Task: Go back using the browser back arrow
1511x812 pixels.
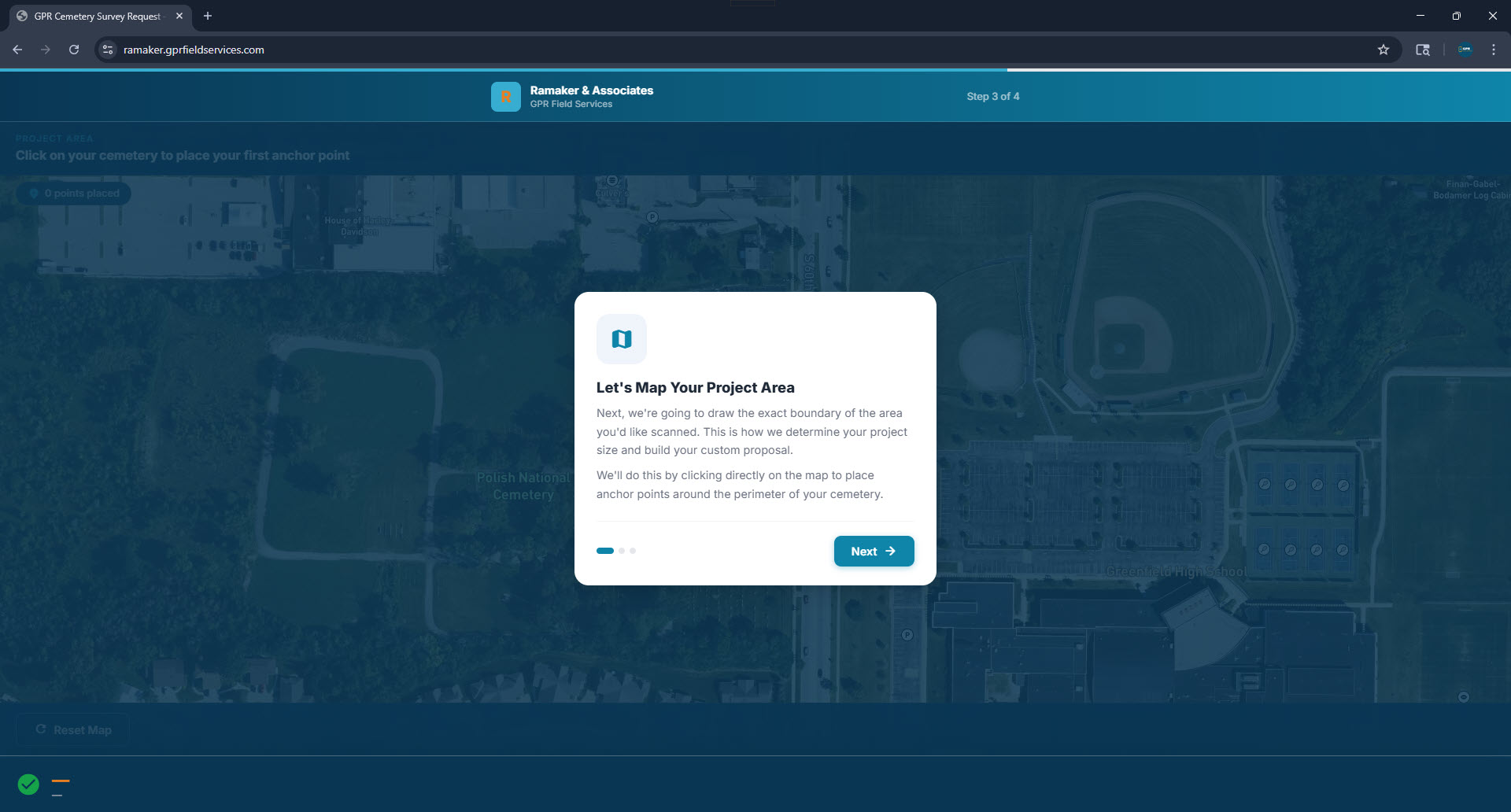Action: [17, 50]
